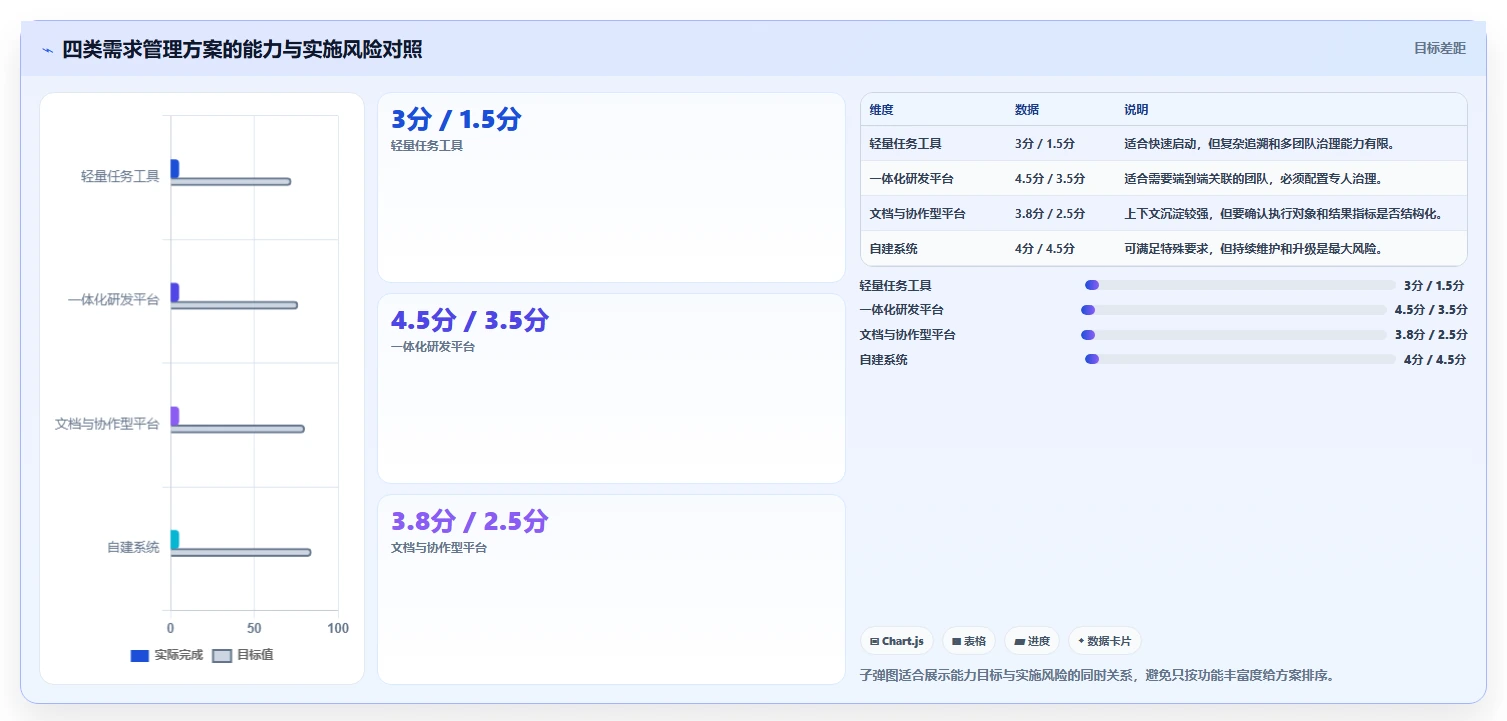Click the 一体化研发平台 progress bar
This screenshot has height=721, width=1507.
click(x=1233, y=310)
